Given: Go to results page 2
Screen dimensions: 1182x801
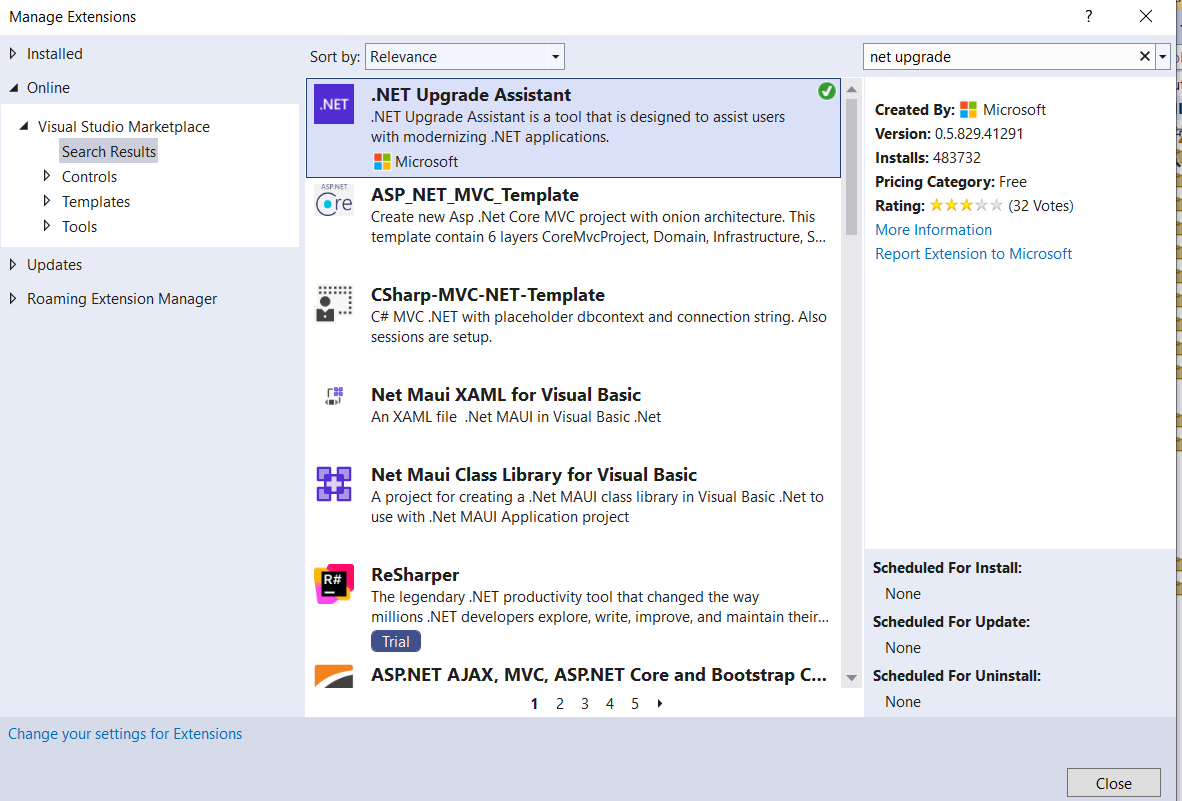Looking at the screenshot, I should pyautogui.click(x=560, y=704).
